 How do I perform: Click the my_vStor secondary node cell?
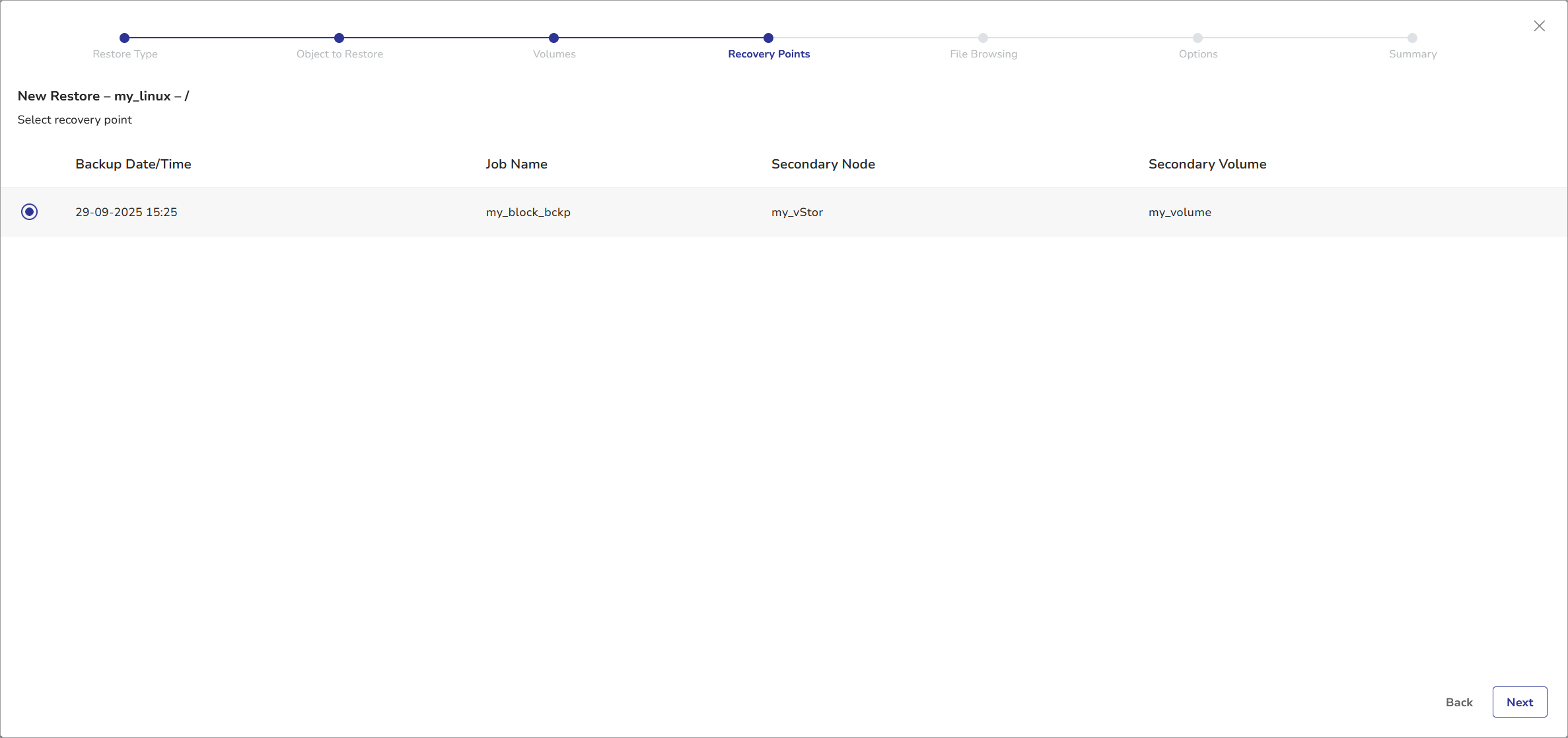[x=797, y=212]
